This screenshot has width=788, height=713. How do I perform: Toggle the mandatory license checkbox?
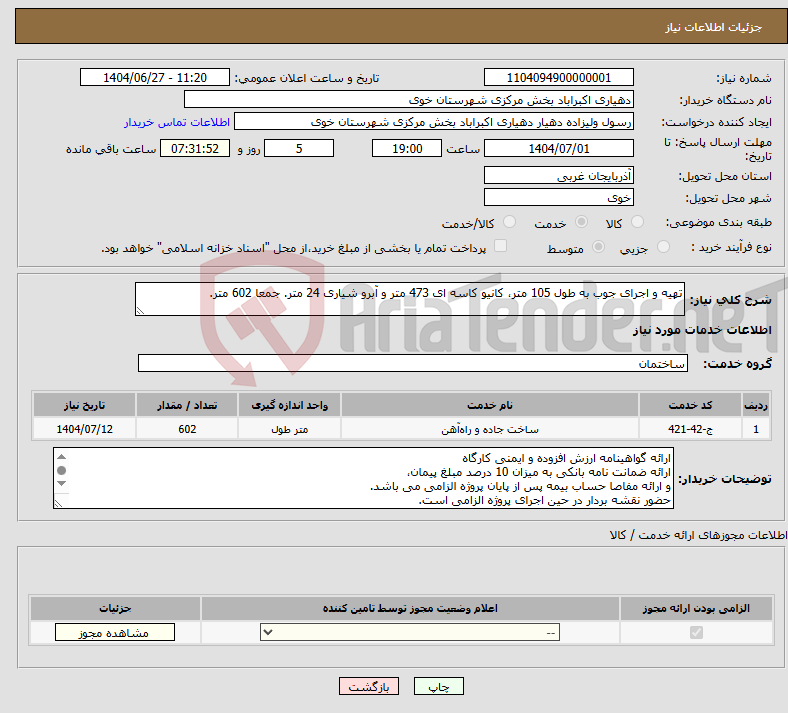696,632
